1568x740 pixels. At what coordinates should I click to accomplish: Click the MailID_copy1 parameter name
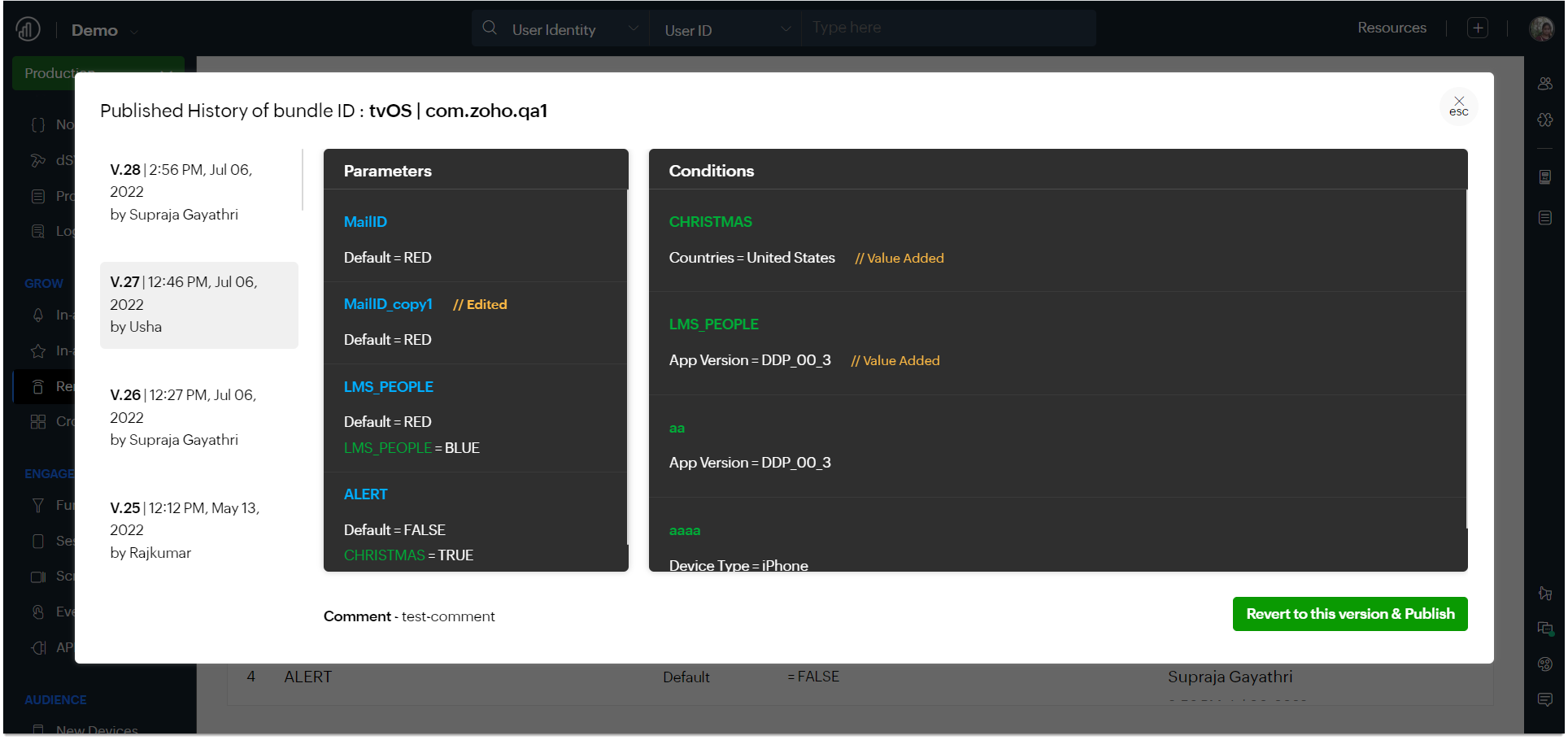point(388,304)
